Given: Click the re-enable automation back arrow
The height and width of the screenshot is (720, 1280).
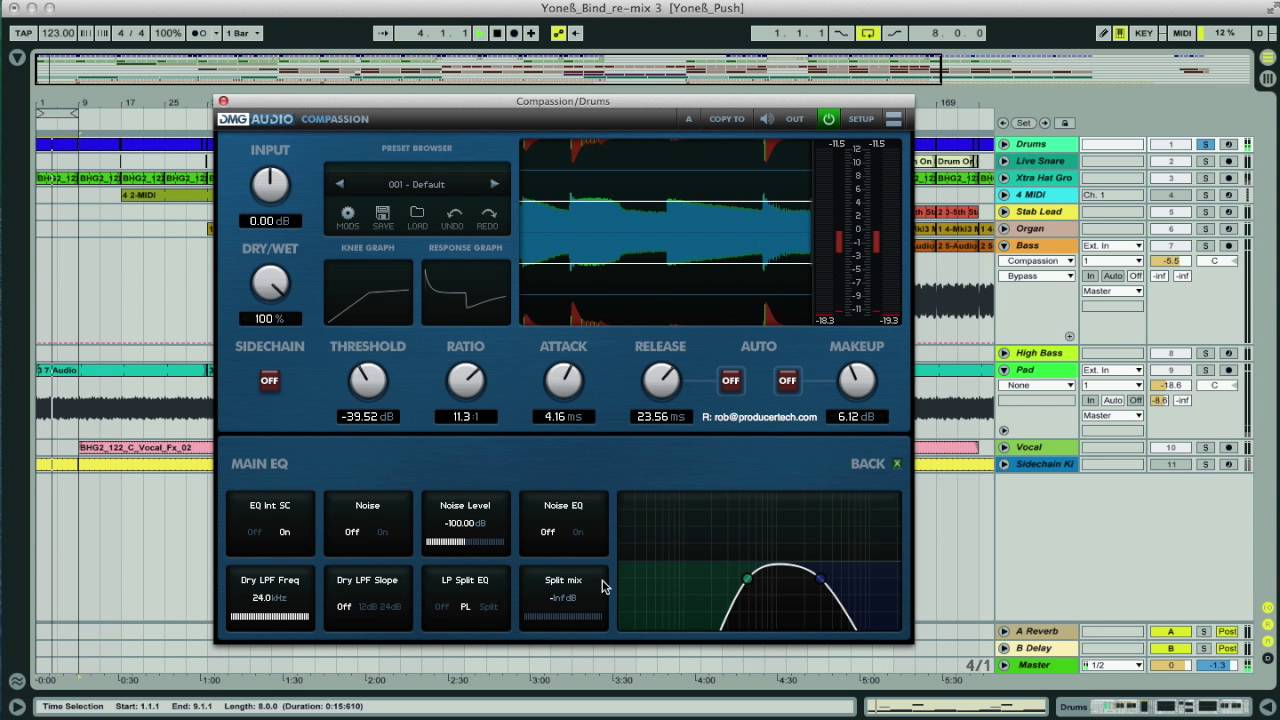Looking at the screenshot, I should 575,33.
